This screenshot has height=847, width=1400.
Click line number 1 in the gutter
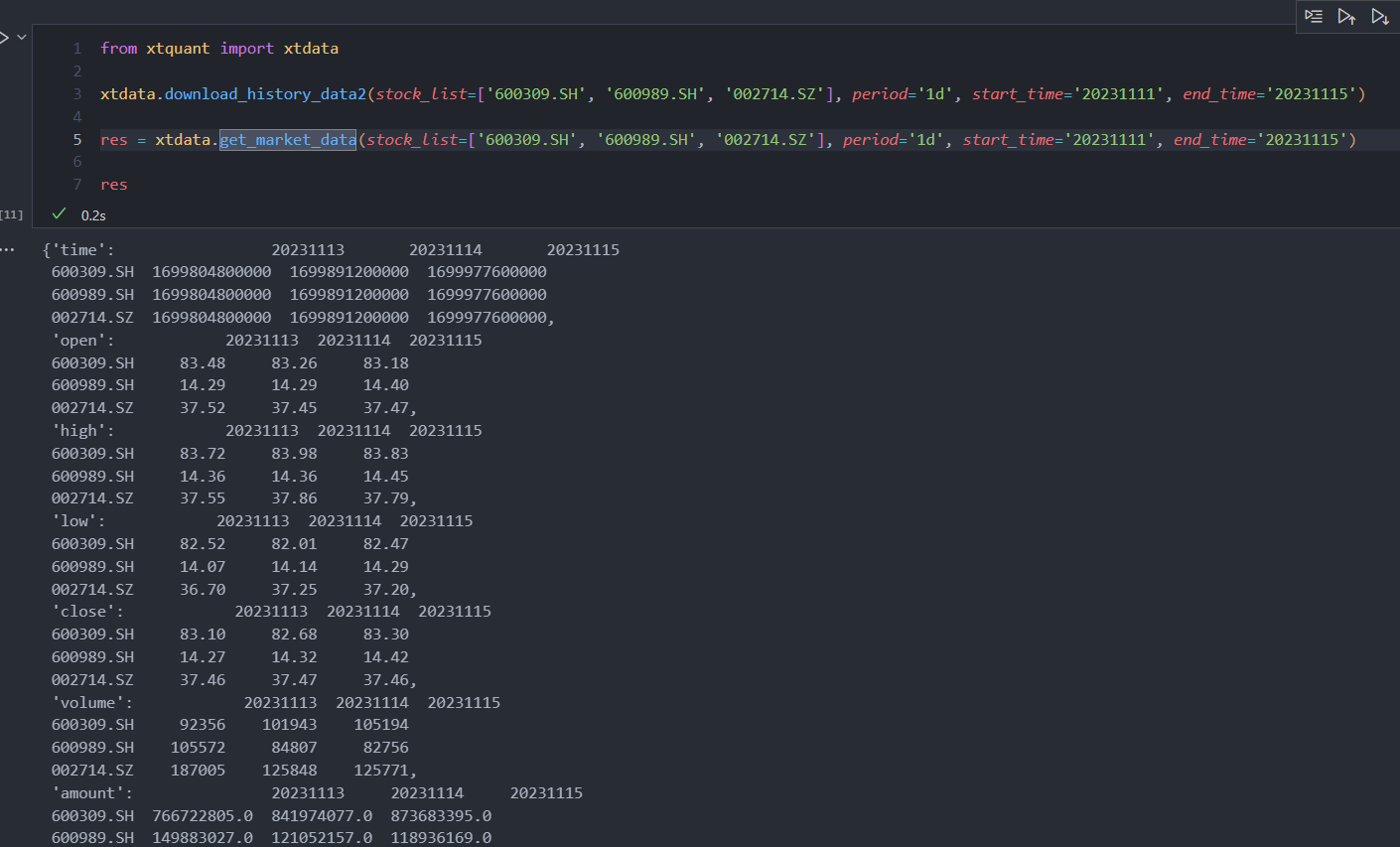pyautogui.click(x=77, y=48)
